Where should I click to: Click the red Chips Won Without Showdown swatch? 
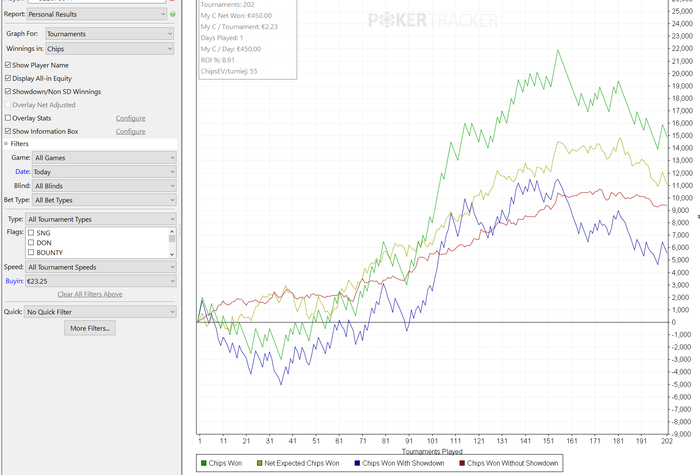[462, 463]
